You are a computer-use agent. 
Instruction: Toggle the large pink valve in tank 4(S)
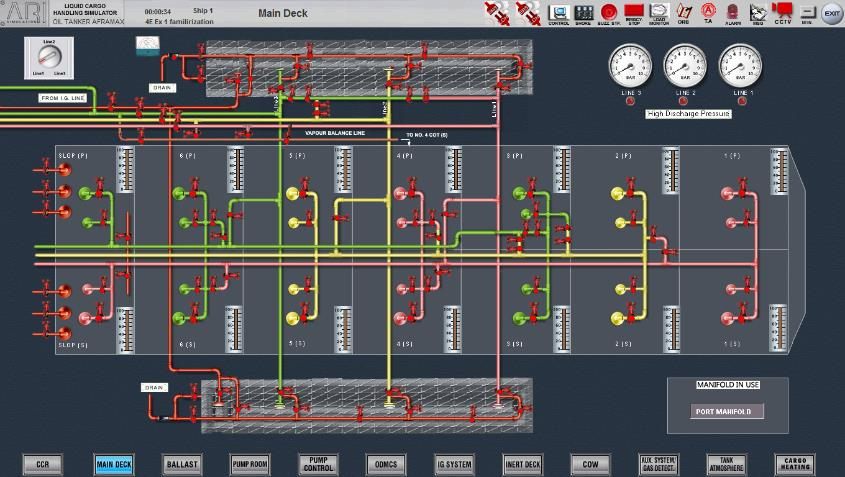click(400, 318)
